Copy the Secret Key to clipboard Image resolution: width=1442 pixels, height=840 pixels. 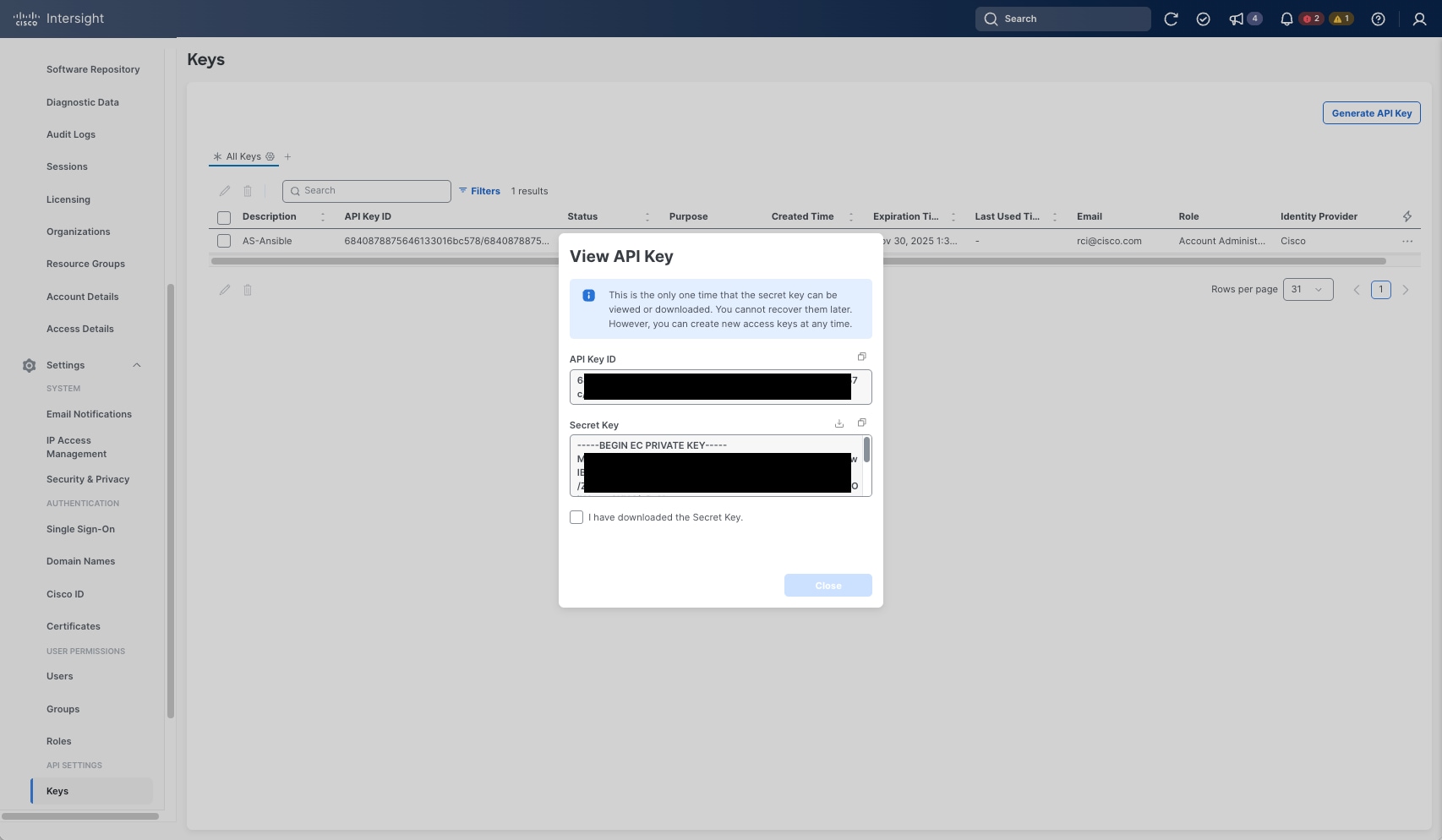coord(861,422)
